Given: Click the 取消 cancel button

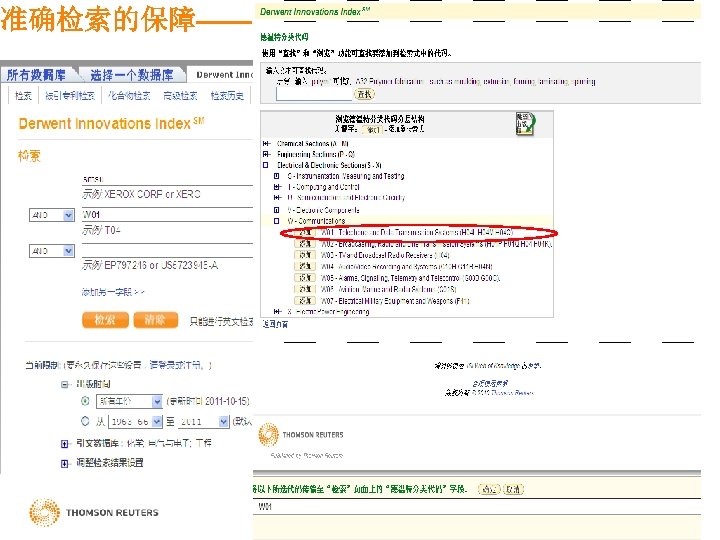Looking at the screenshot, I should pos(513,489).
